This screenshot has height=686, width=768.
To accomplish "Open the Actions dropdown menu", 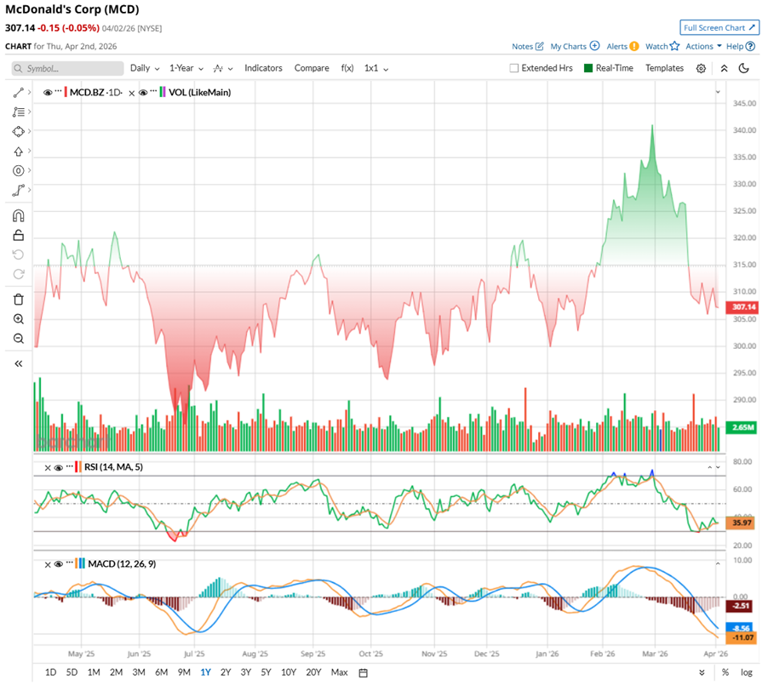I will click(702, 46).
